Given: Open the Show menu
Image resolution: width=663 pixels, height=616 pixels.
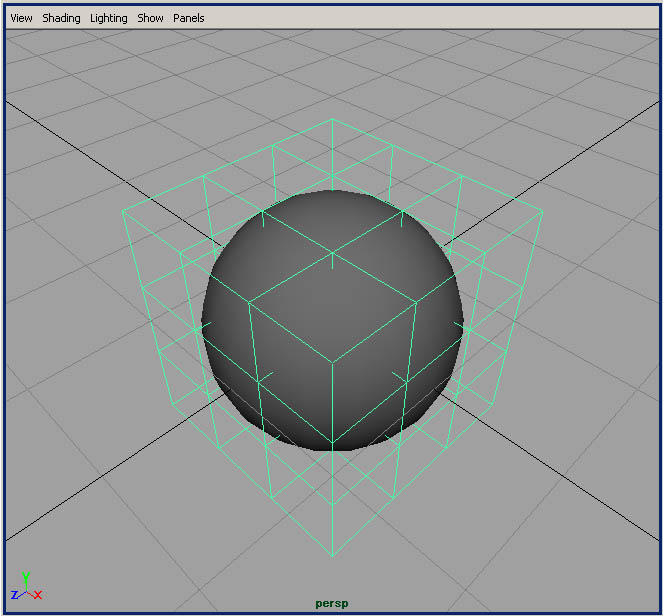Looking at the screenshot, I should tap(150, 18).
